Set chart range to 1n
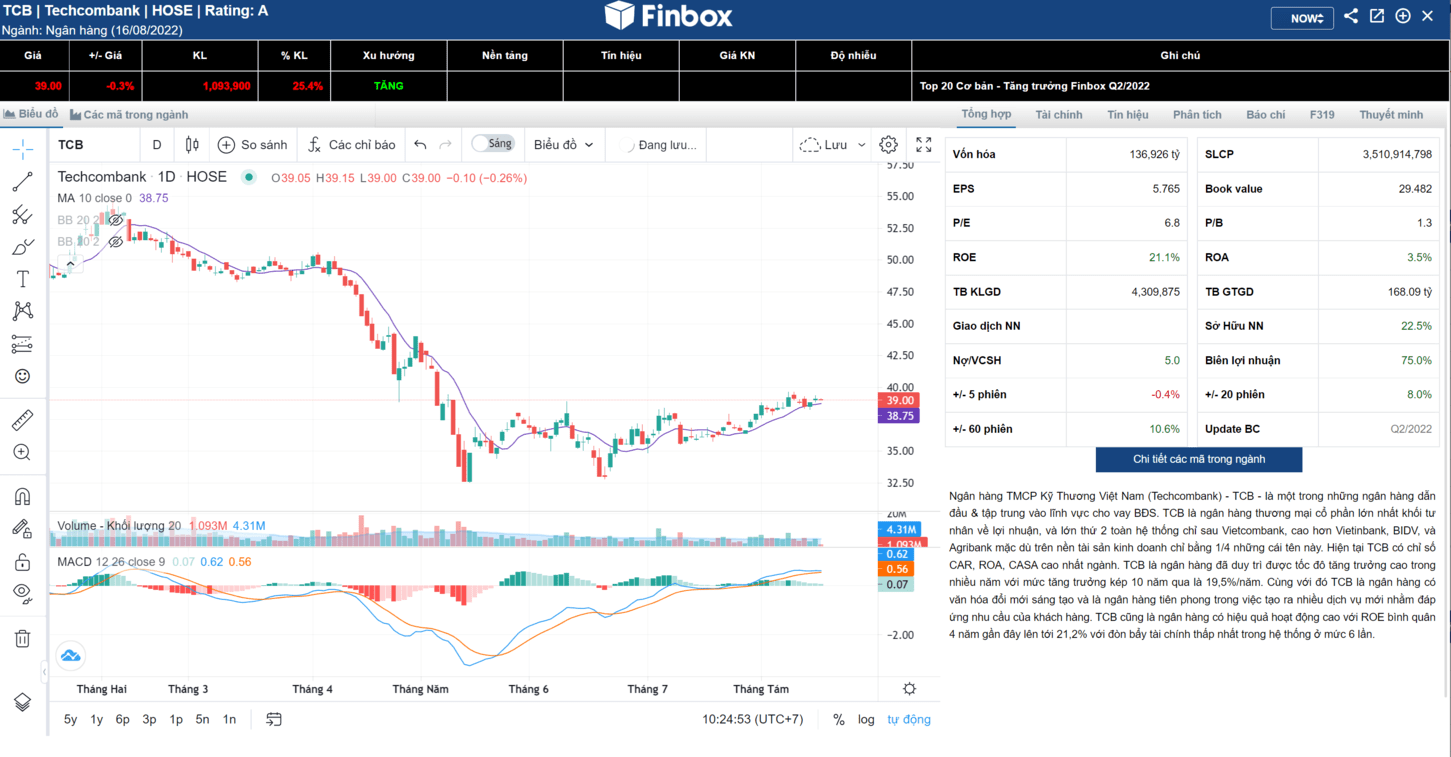This screenshot has width=1451, height=757. tap(229, 719)
